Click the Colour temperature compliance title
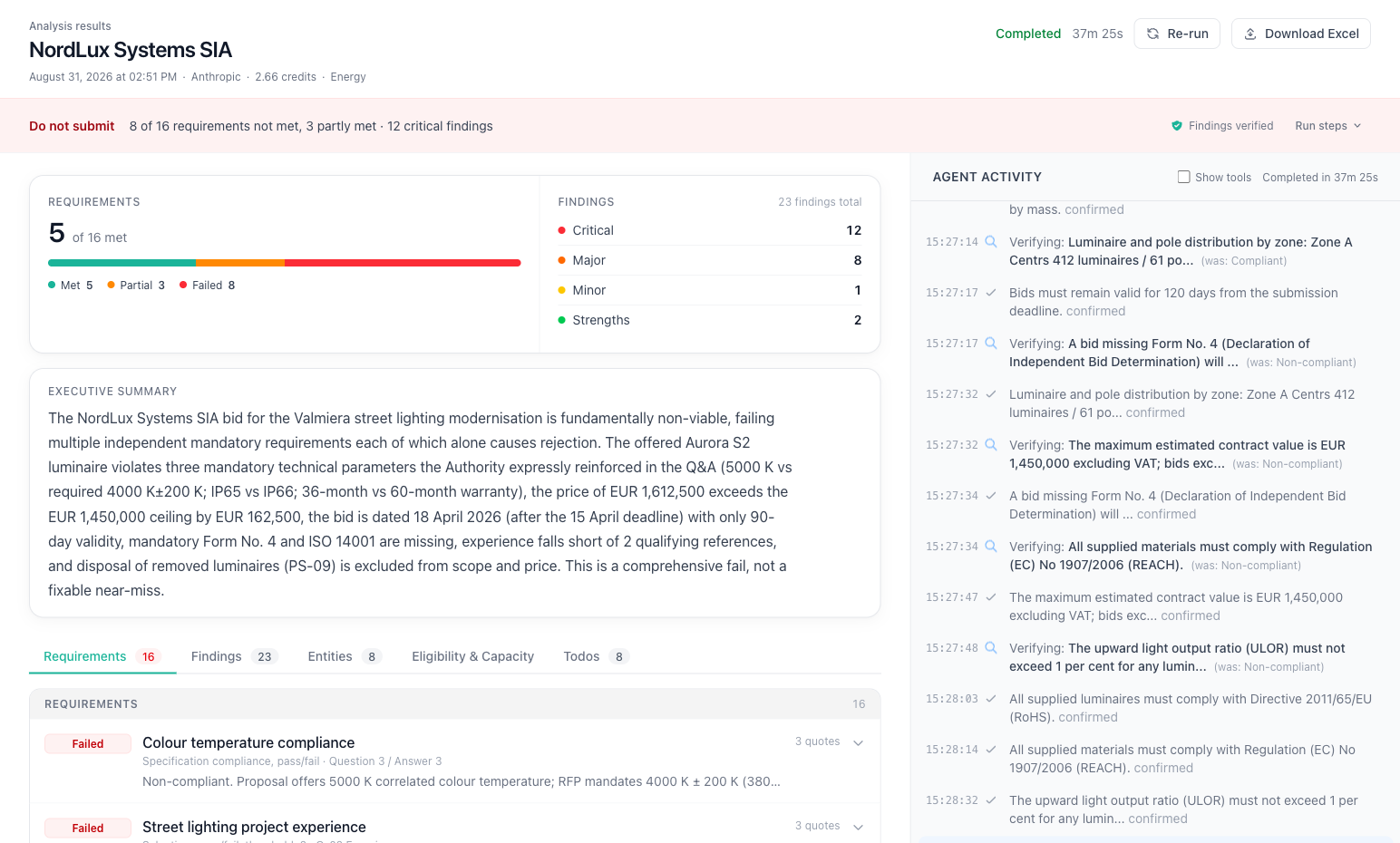The height and width of the screenshot is (843, 1400). click(x=248, y=742)
